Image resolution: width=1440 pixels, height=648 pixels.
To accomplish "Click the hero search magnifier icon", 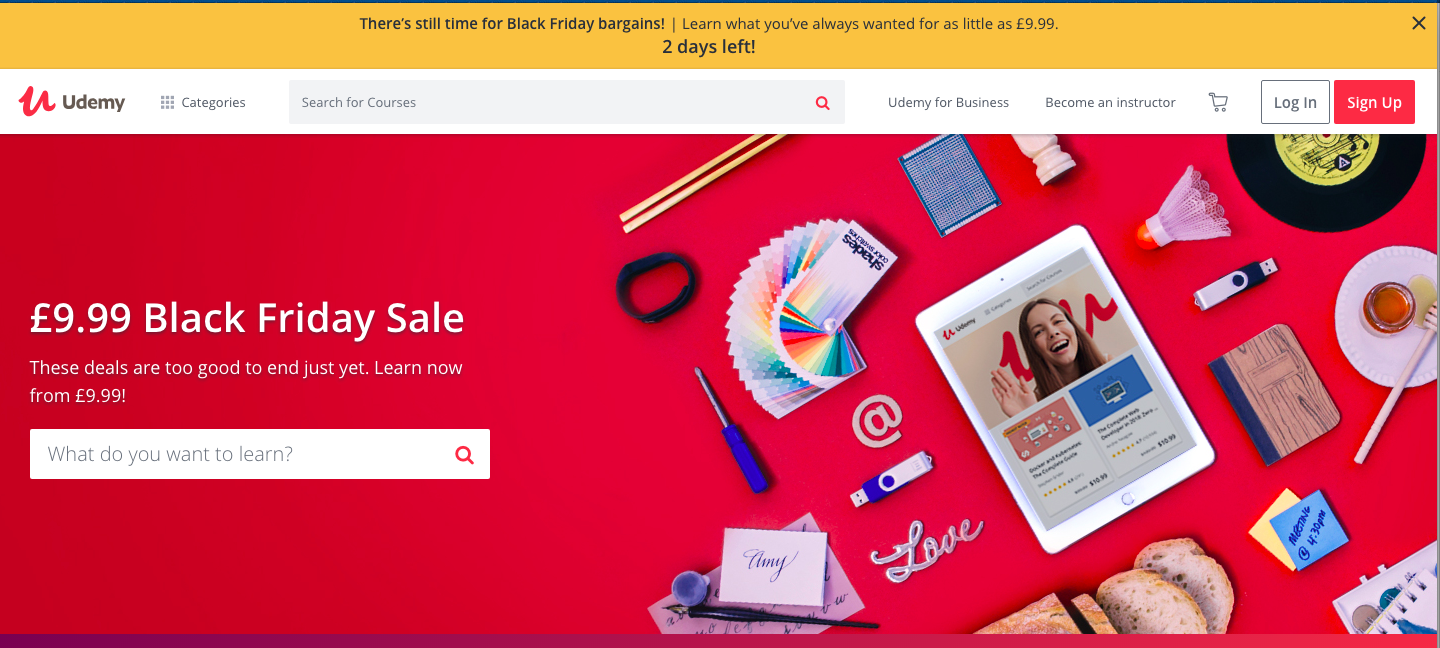I will [464, 454].
